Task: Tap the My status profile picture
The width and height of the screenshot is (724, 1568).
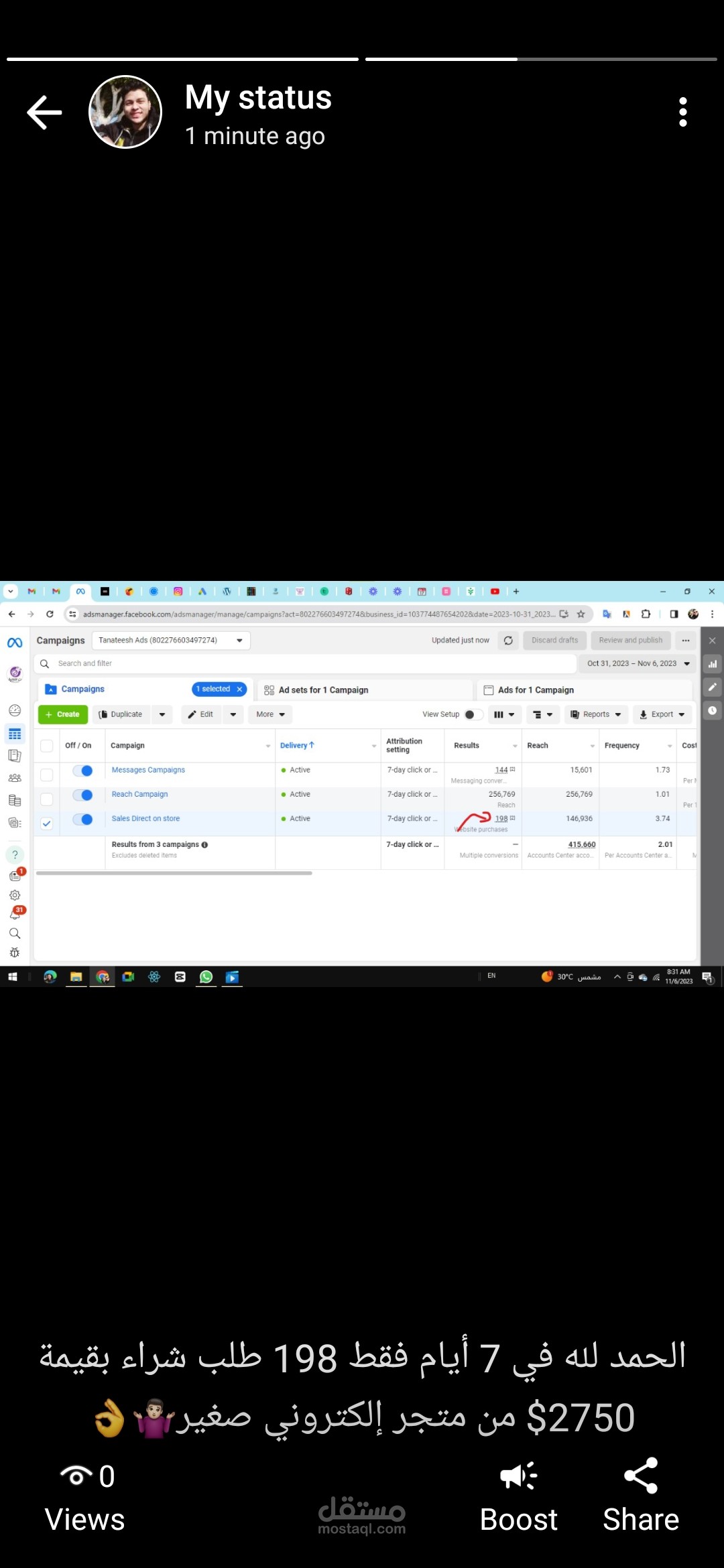Action: pos(125,112)
